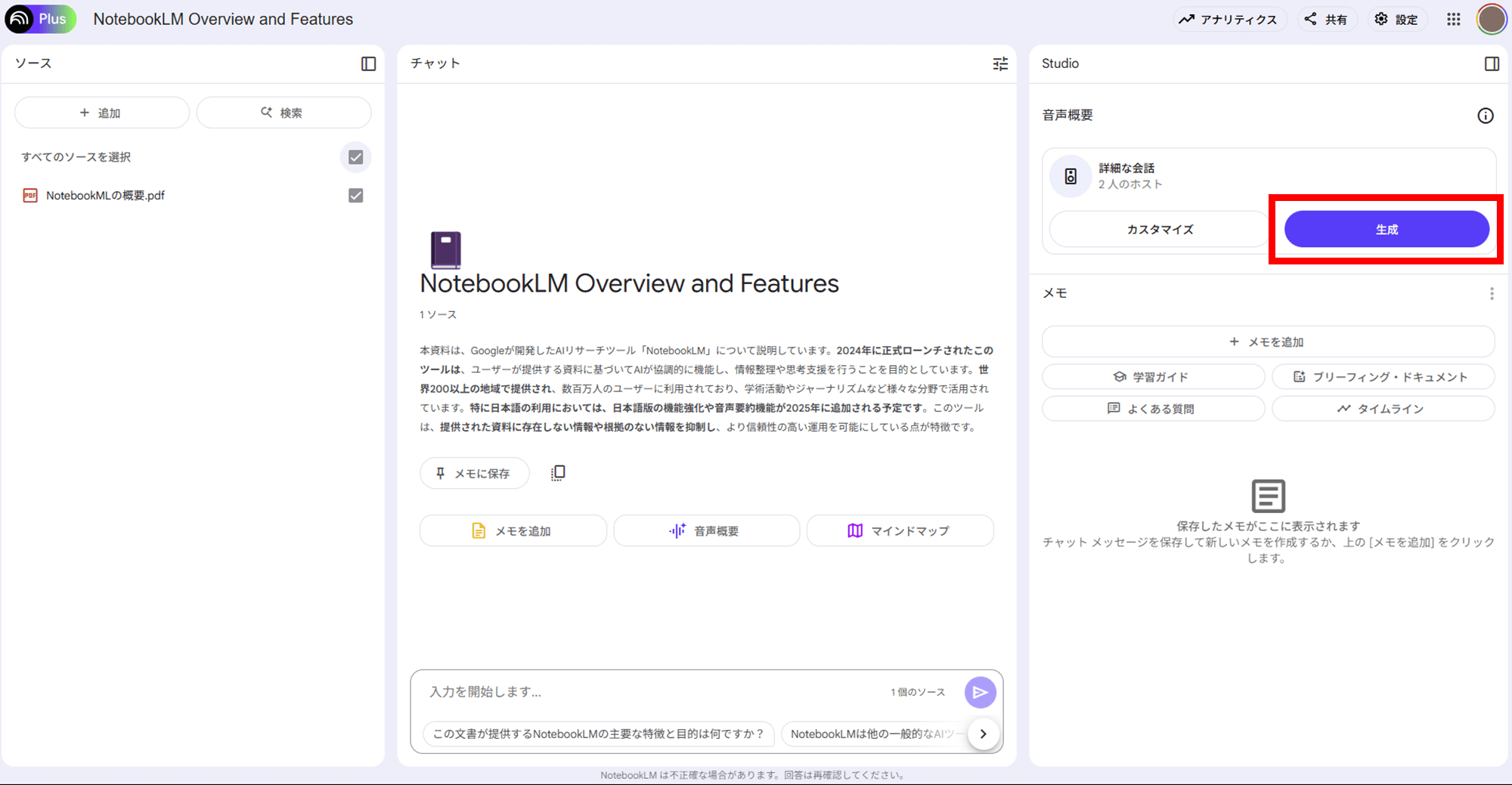Generate audio overview with 生成
This screenshot has height=785, width=1512.
(x=1387, y=229)
